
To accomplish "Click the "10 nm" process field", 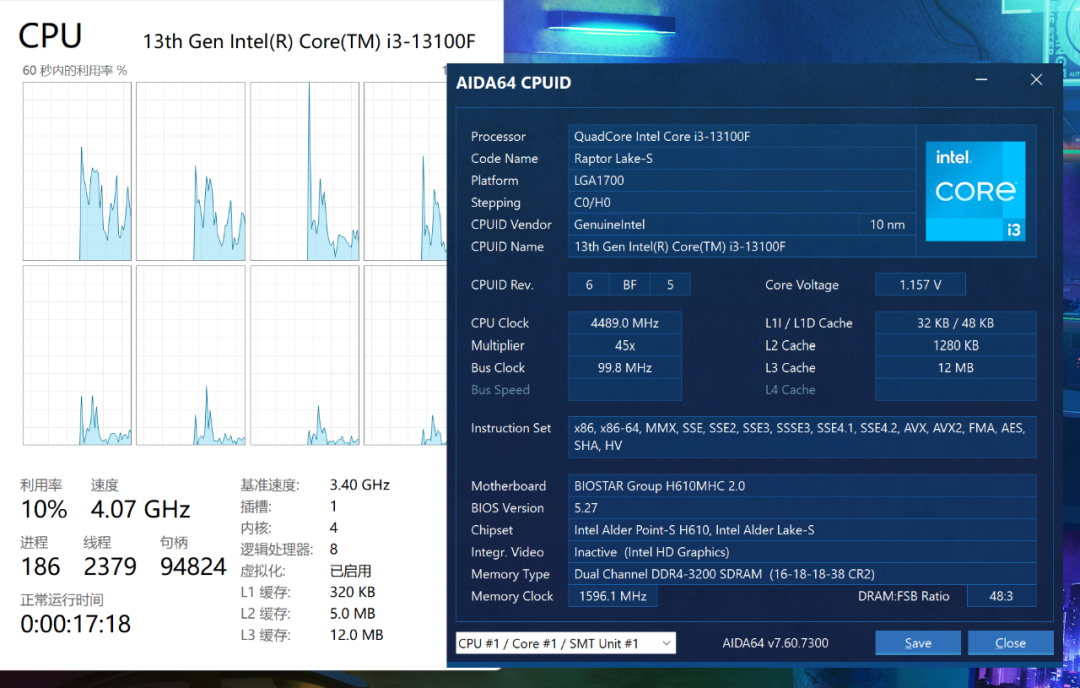I will click(888, 225).
